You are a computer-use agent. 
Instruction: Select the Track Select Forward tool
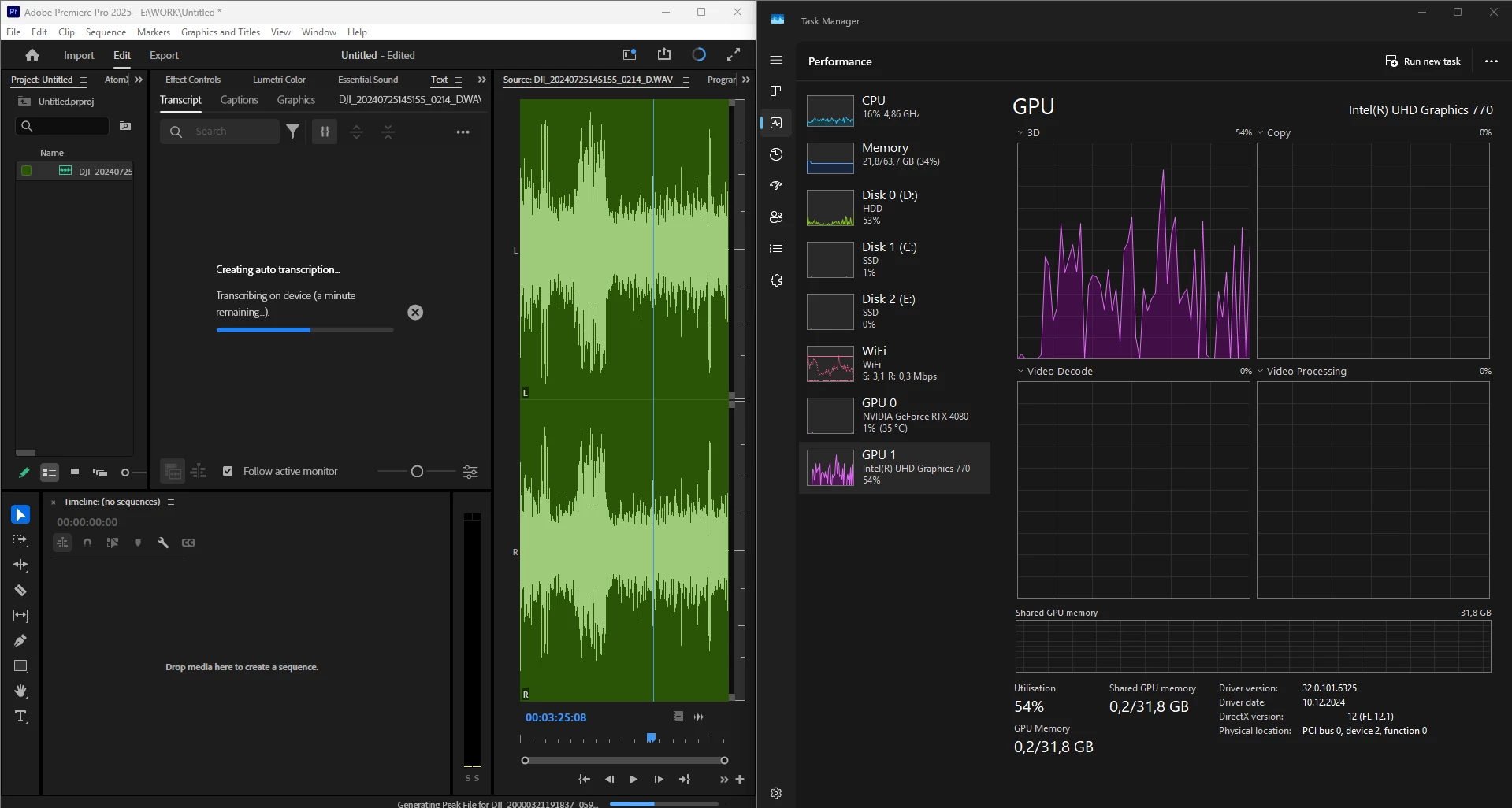click(x=20, y=540)
